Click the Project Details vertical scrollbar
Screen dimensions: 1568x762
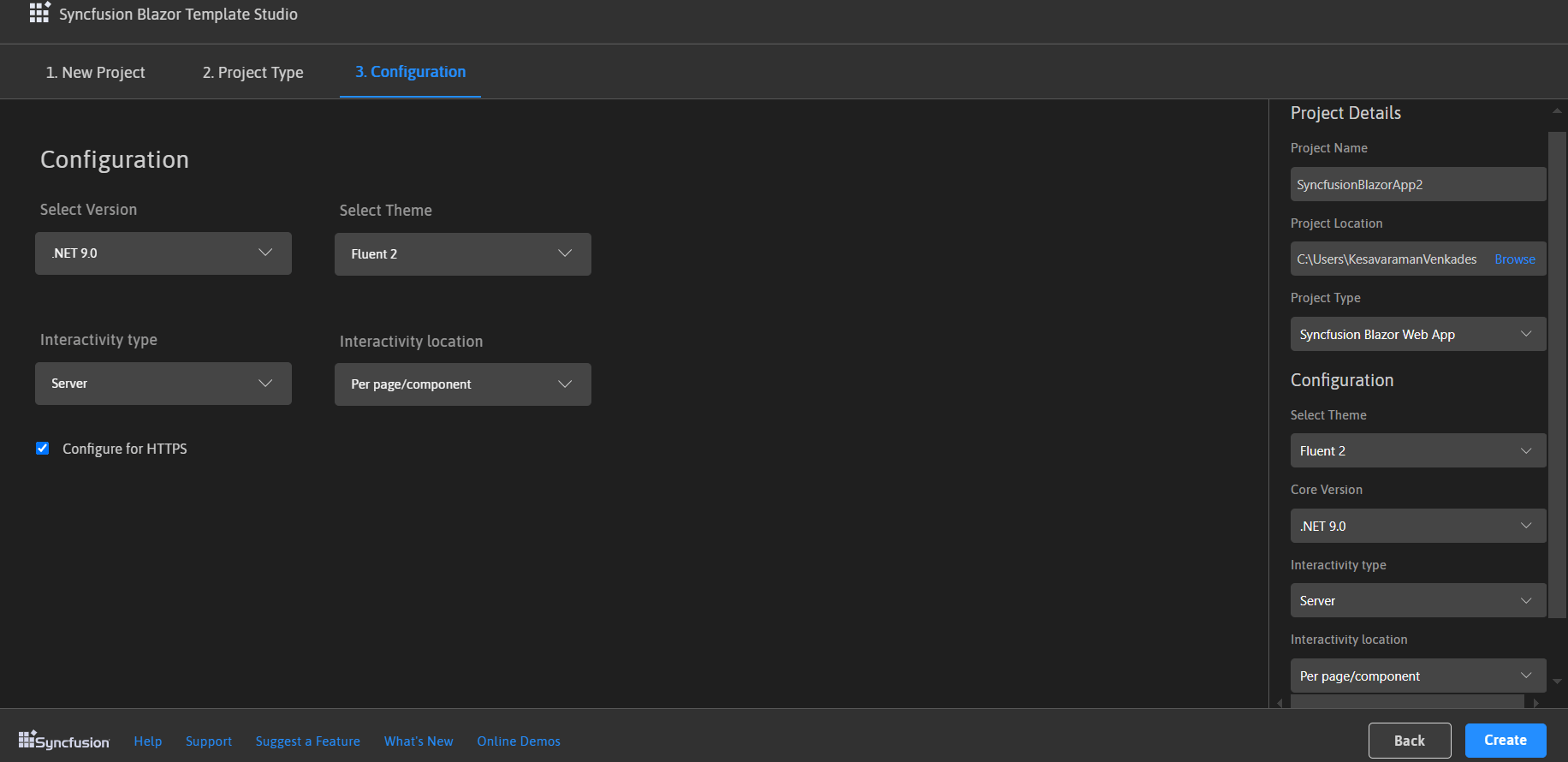(x=1557, y=374)
